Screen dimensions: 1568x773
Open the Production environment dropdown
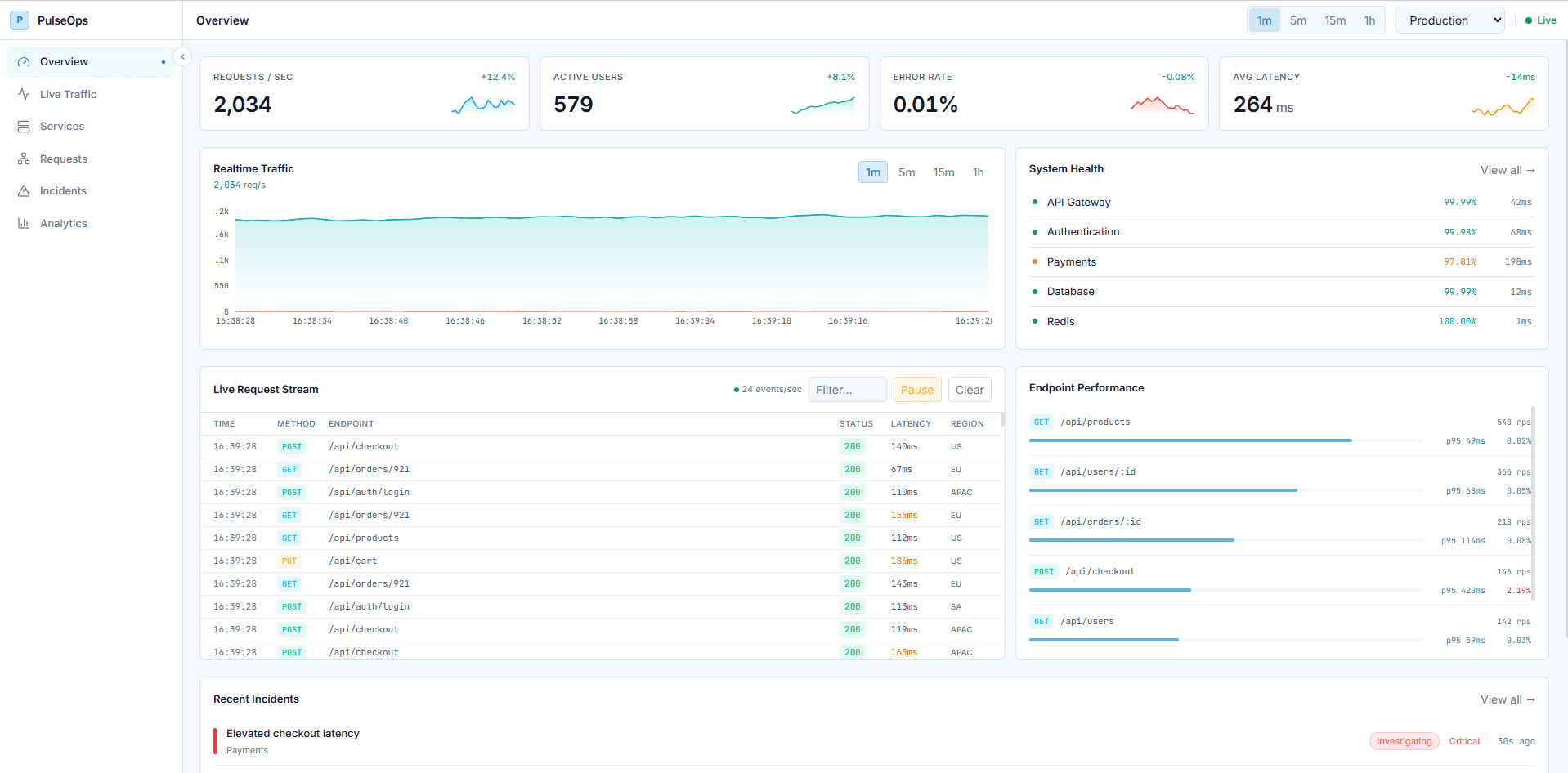[x=1450, y=20]
